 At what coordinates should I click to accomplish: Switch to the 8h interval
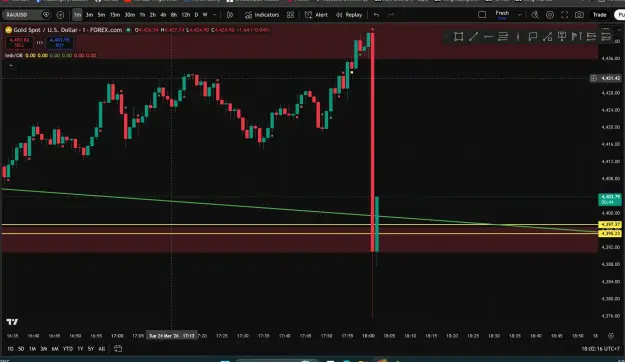click(x=174, y=15)
